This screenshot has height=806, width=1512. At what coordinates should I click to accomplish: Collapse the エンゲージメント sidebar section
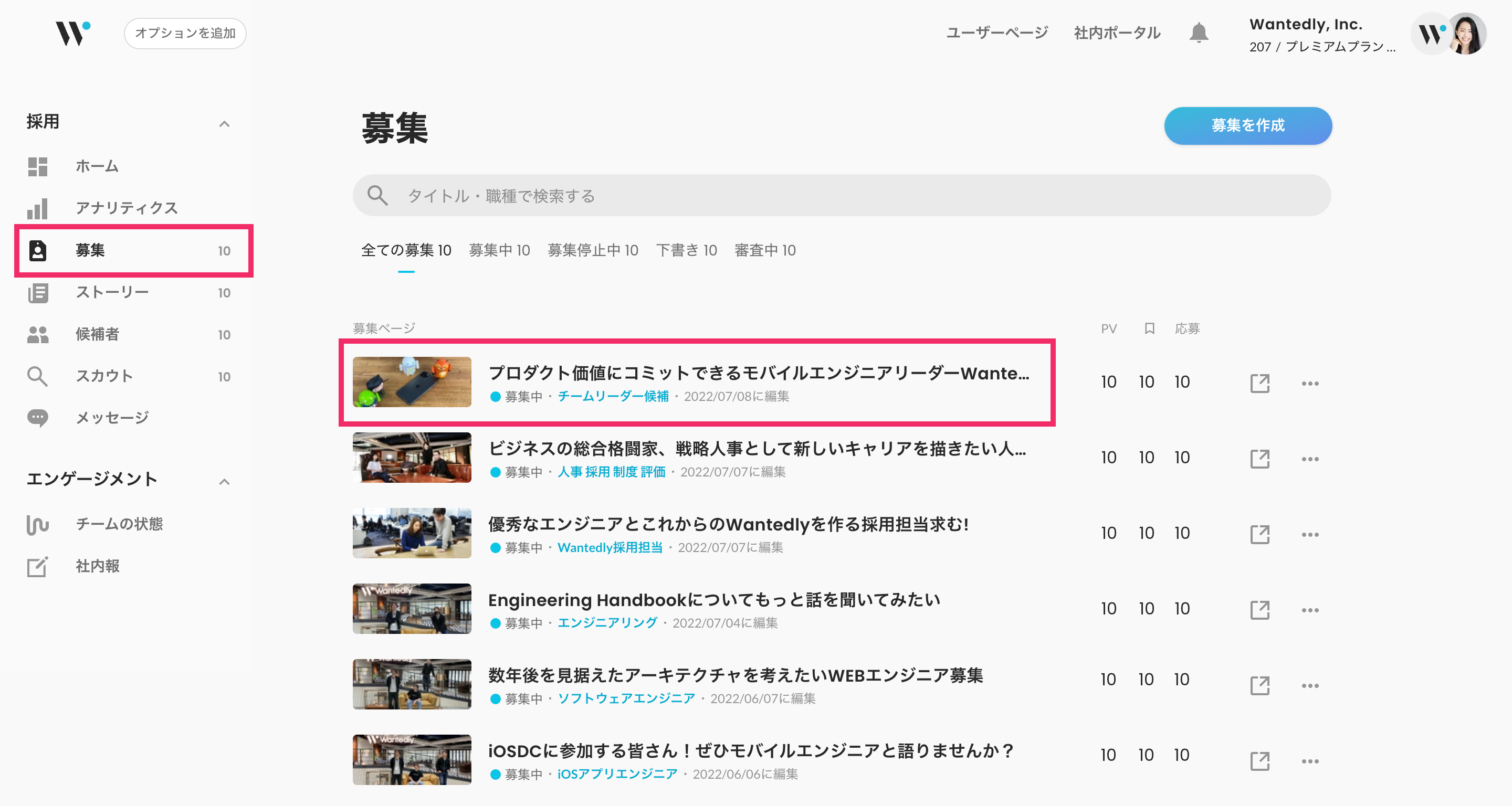(224, 482)
